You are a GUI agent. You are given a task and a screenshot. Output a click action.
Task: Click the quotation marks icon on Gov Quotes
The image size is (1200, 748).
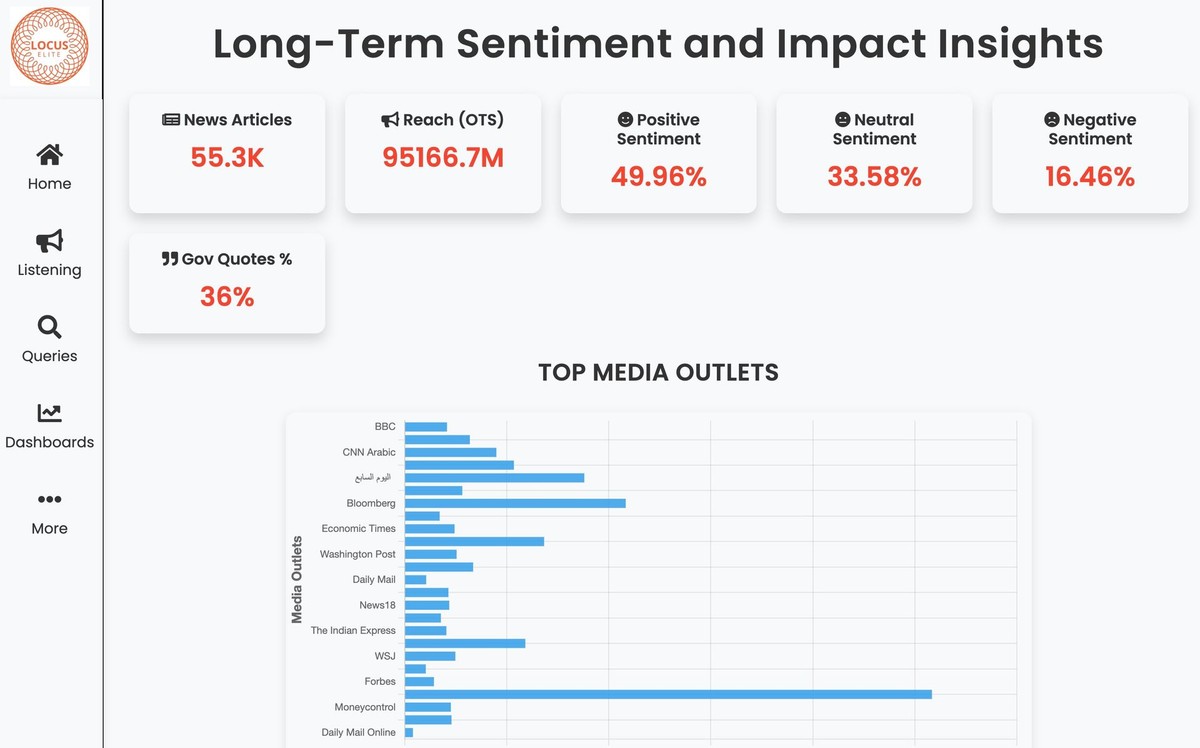(171, 258)
